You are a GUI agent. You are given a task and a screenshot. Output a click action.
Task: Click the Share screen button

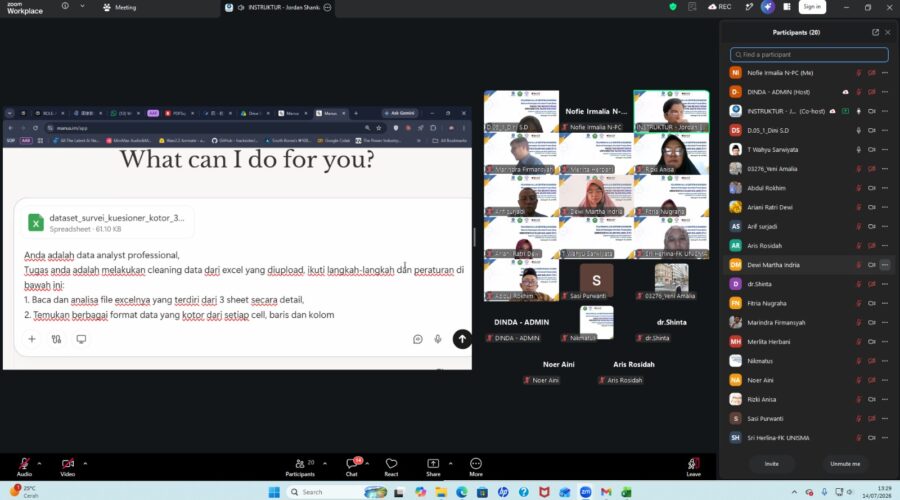(433, 467)
